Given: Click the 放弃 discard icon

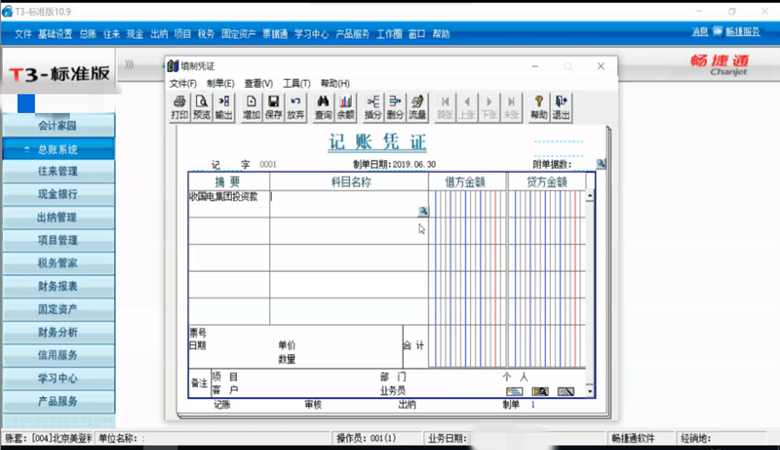Looking at the screenshot, I should [296, 107].
